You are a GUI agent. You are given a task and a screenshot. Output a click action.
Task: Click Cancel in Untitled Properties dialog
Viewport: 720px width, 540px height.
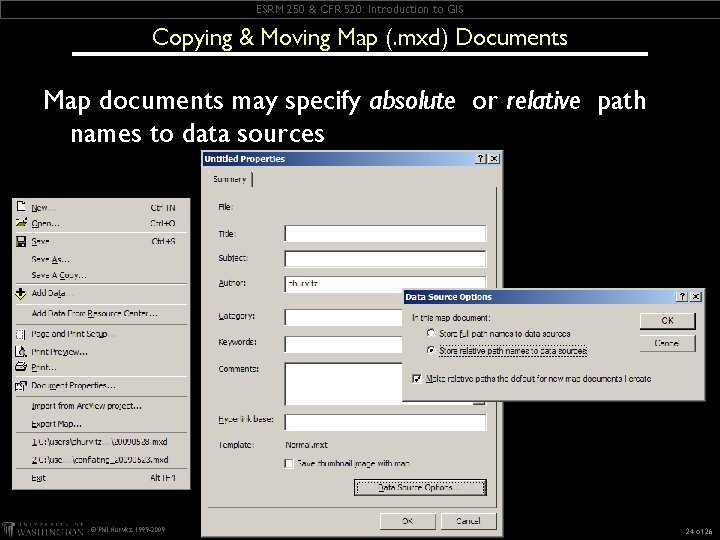coord(469,521)
